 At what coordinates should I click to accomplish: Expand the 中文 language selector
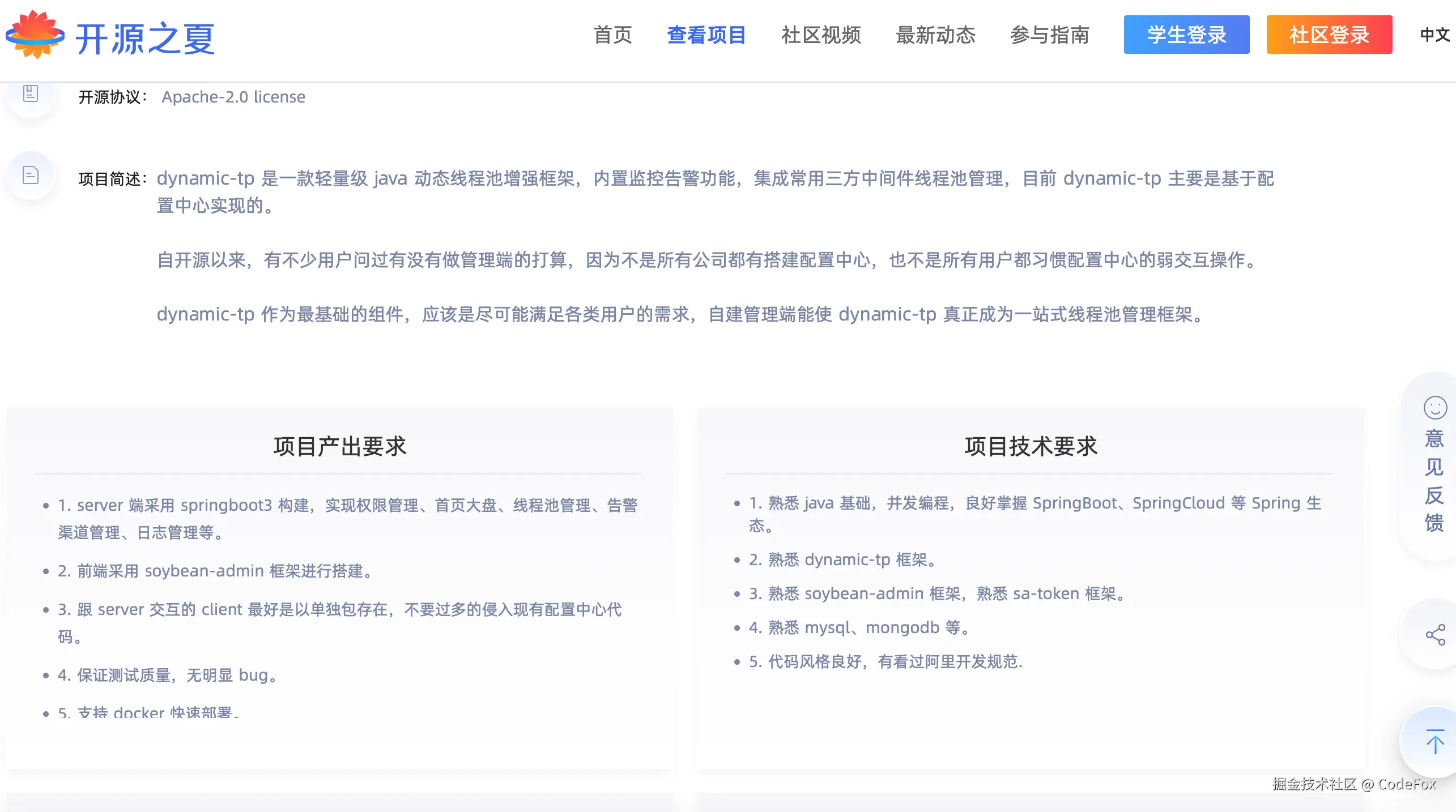coord(1434,35)
